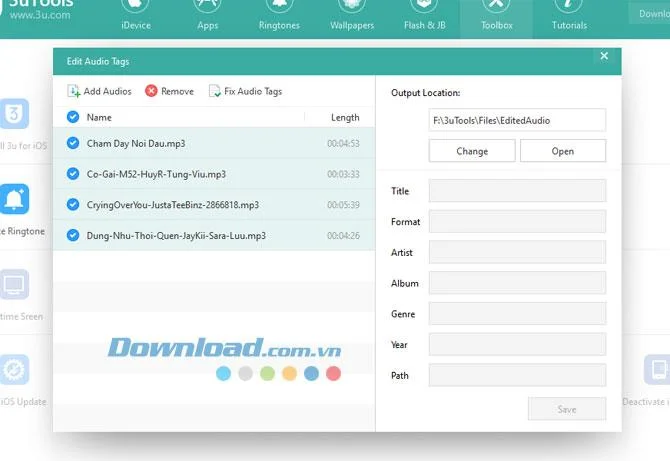Click the Change button
This screenshot has height=461, width=670.
click(472, 151)
